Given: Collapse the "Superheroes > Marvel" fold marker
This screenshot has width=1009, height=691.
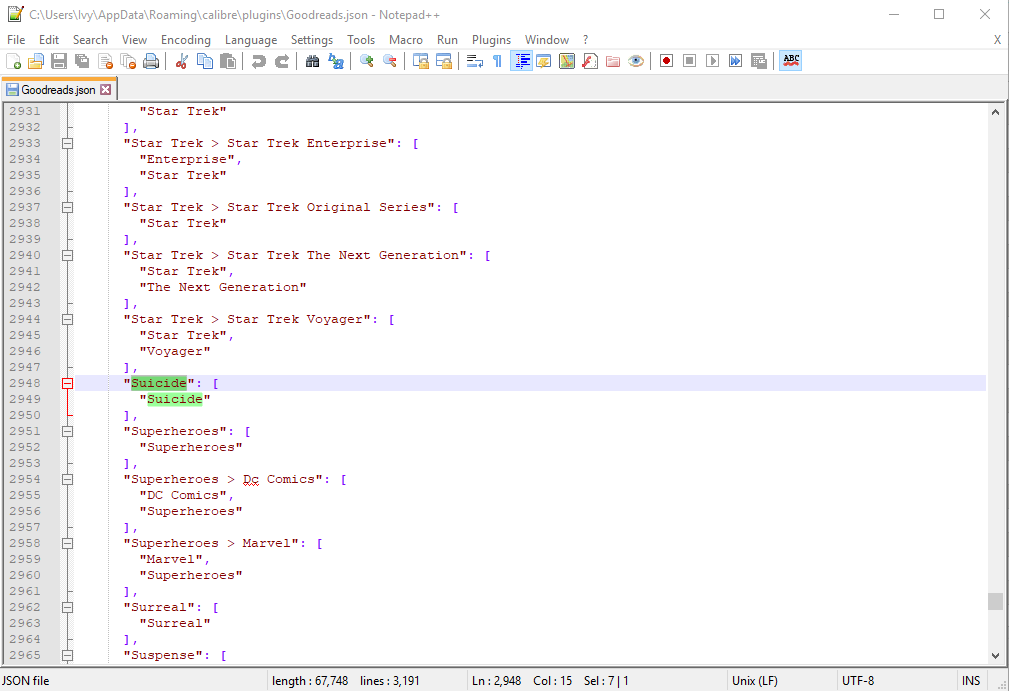Looking at the screenshot, I should coord(68,543).
